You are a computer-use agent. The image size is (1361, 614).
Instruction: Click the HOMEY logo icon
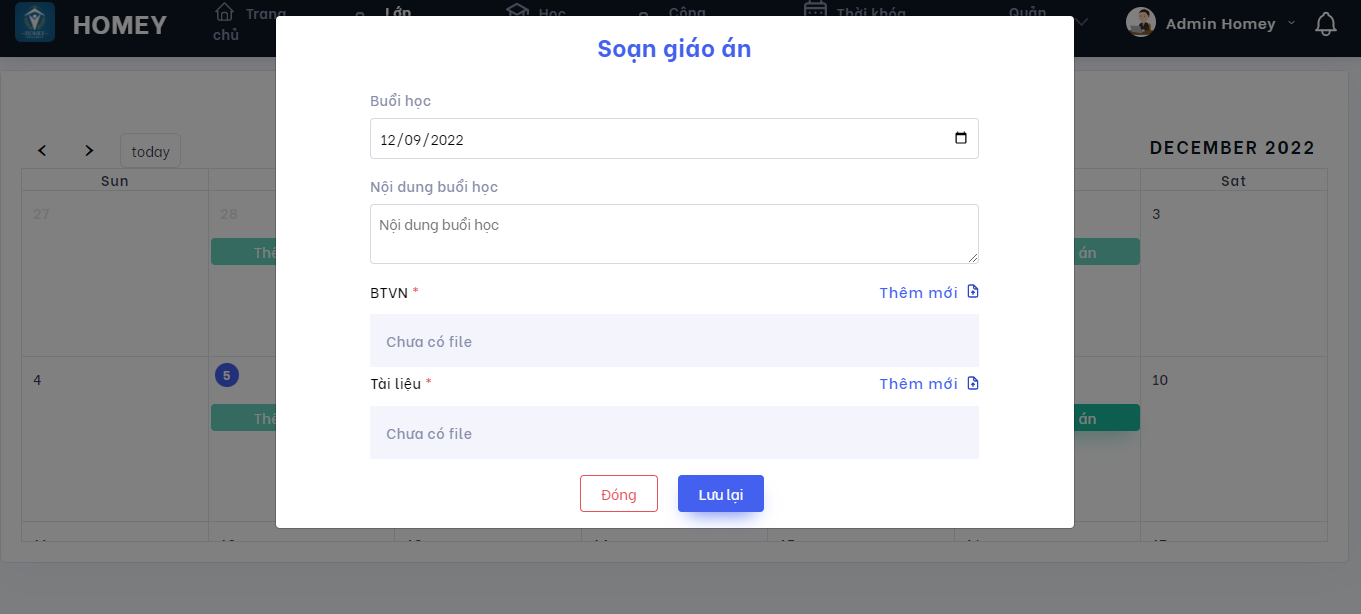(35, 22)
